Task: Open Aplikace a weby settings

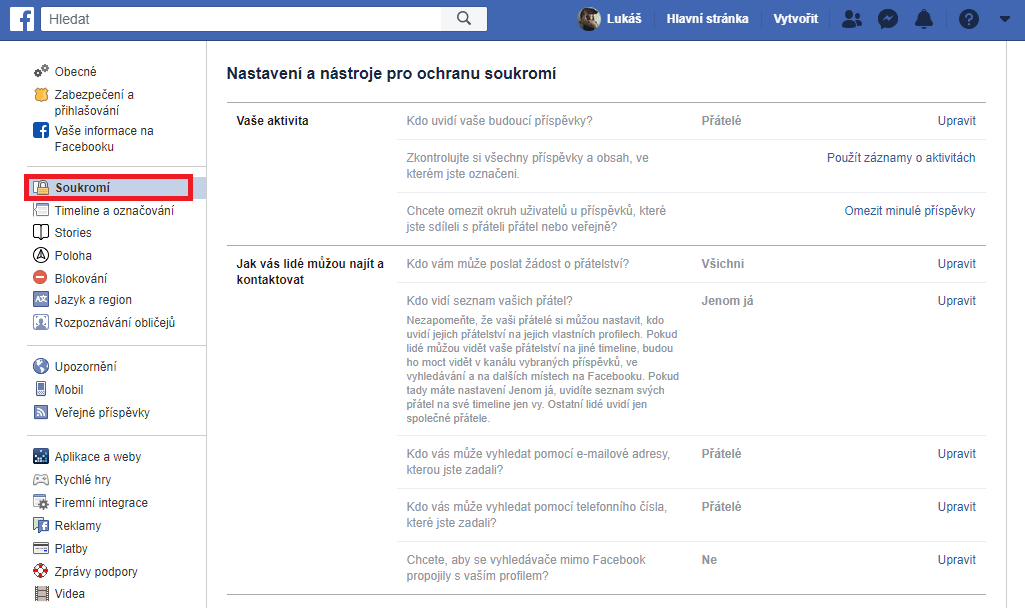Action: click(x=97, y=457)
